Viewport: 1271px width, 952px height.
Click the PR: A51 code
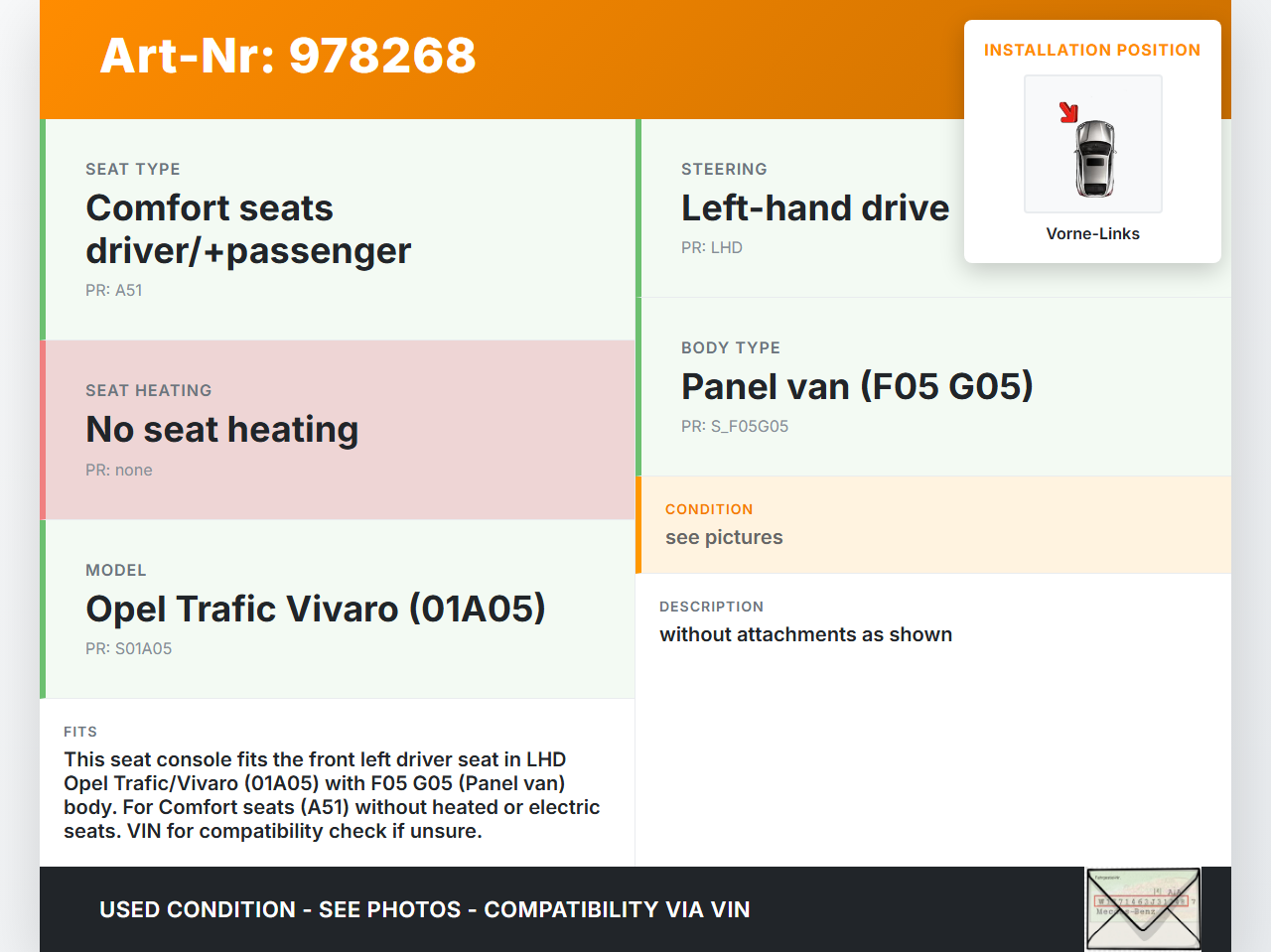114,291
